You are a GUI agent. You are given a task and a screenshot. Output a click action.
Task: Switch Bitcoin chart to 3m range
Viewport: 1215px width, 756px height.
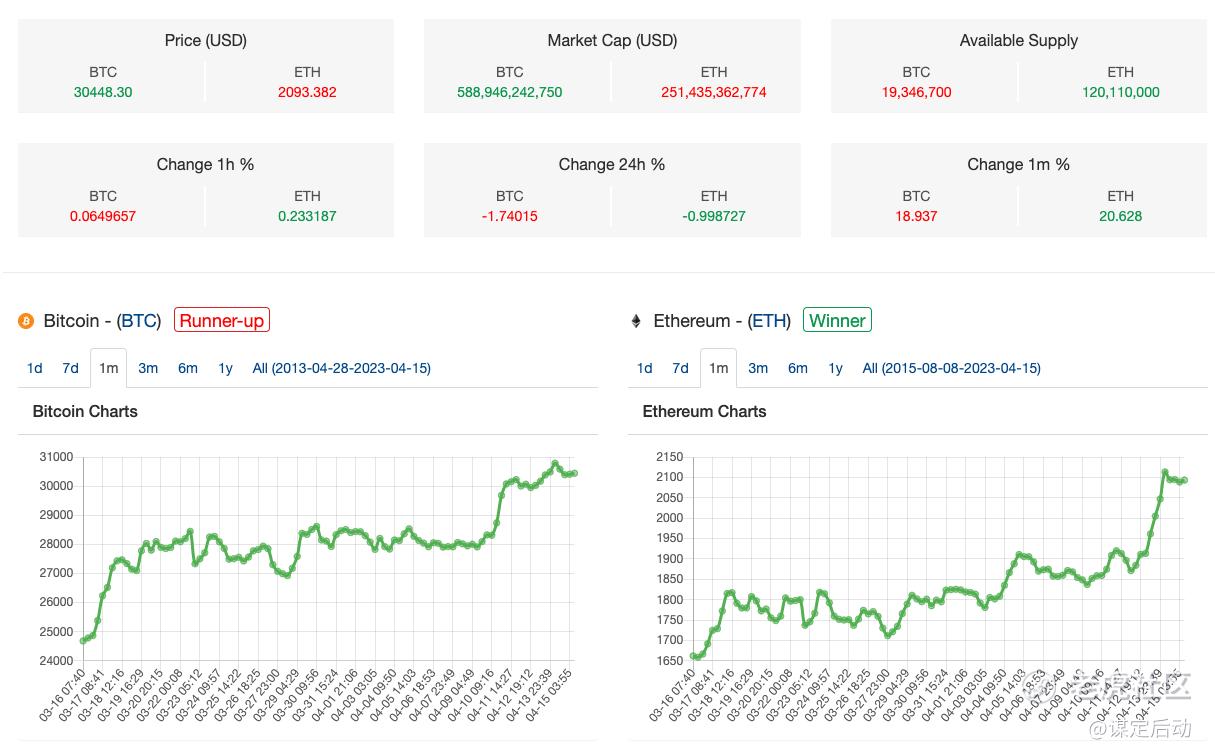tap(148, 368)
